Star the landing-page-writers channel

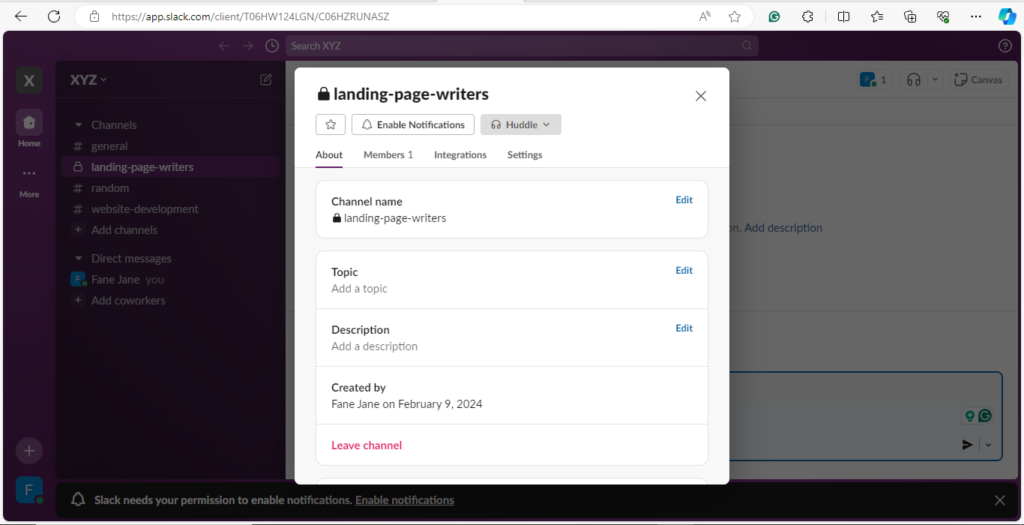click(330, 125)
